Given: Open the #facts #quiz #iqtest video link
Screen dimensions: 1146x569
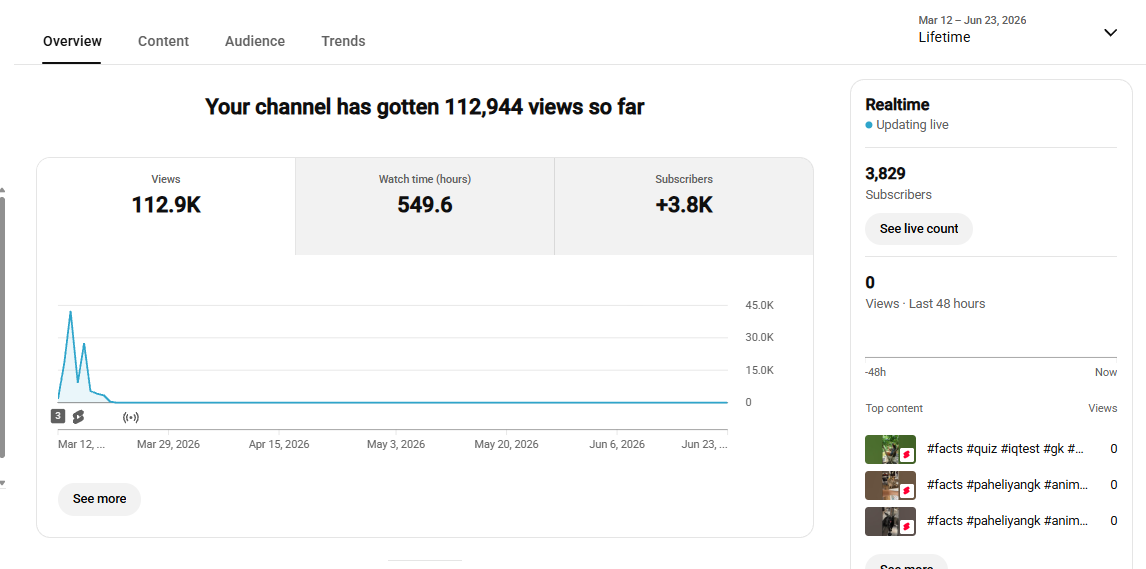Looking at the screenshot, I should point(1005,448).
